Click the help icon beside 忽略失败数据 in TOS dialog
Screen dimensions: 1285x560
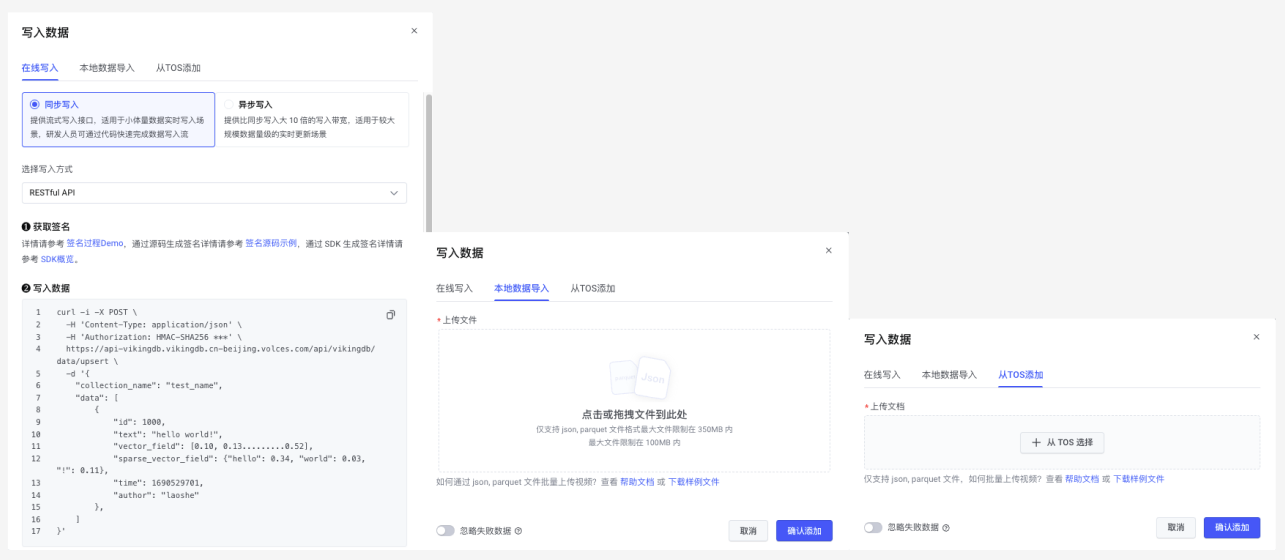click(x=946, y=527)
